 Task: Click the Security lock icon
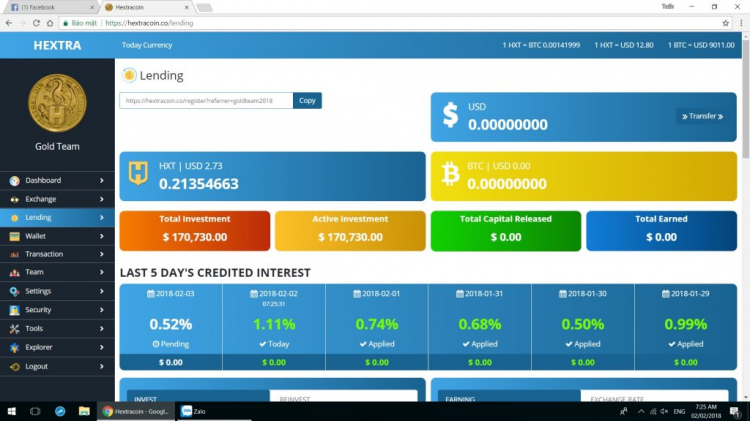click(x=14, y=310)
